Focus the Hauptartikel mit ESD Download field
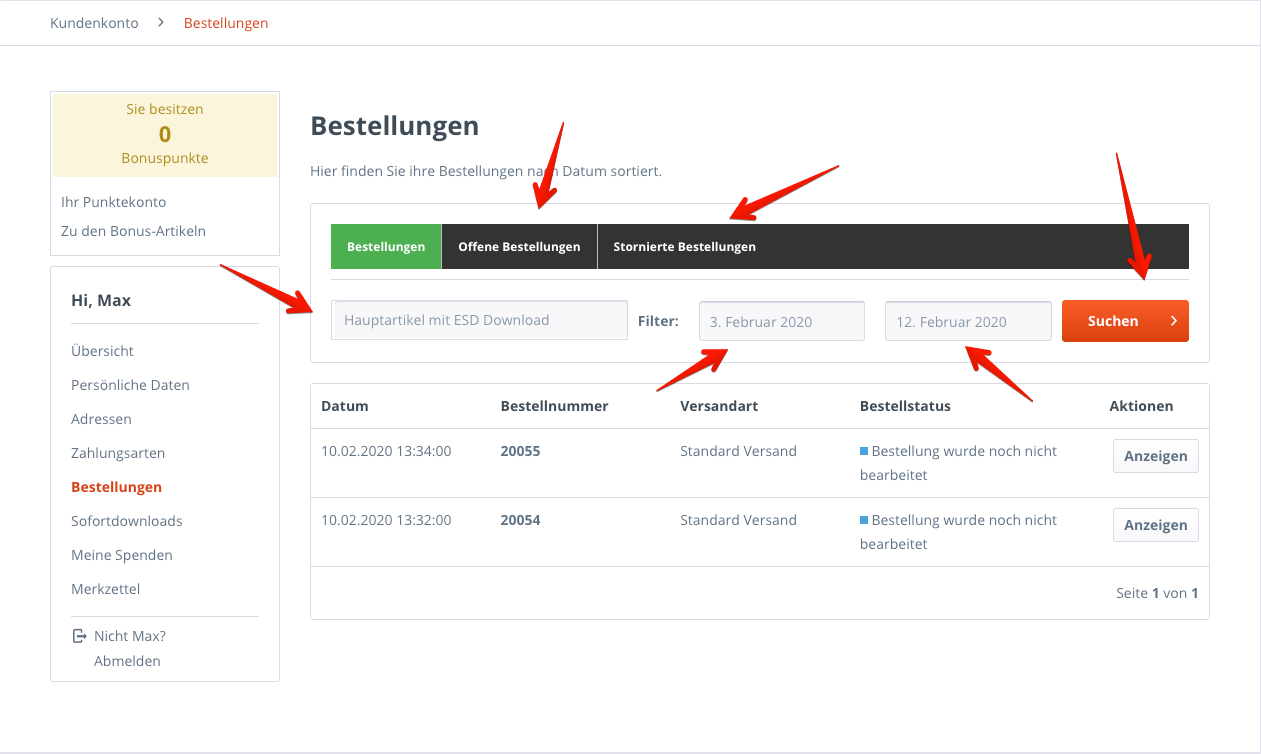This screenshot has height=754, width=1261. (x=480, y=321)
